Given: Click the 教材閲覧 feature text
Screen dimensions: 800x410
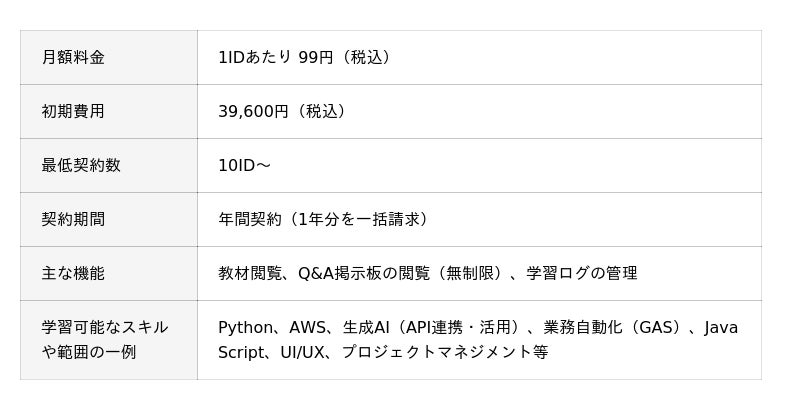Looking at the screenshot, I should click(249, 273).
